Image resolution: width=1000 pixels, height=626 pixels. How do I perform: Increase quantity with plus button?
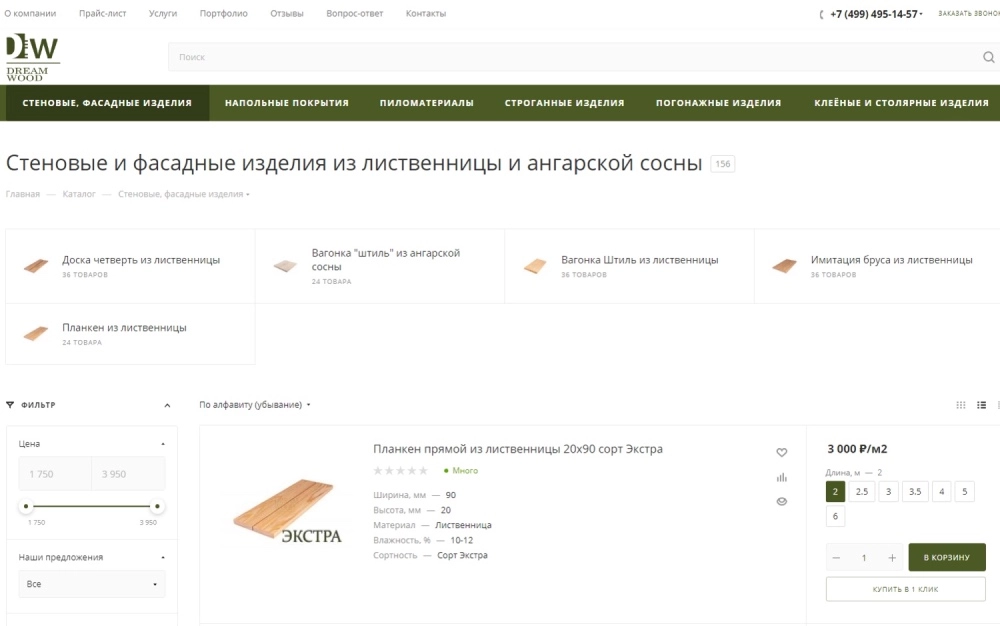(892, 558)
